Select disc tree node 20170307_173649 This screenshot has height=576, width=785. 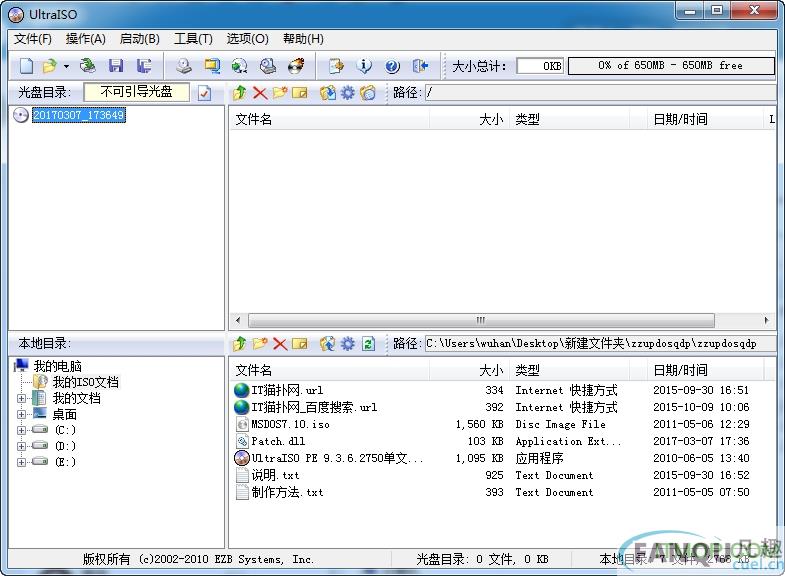(x=79, y=115)
